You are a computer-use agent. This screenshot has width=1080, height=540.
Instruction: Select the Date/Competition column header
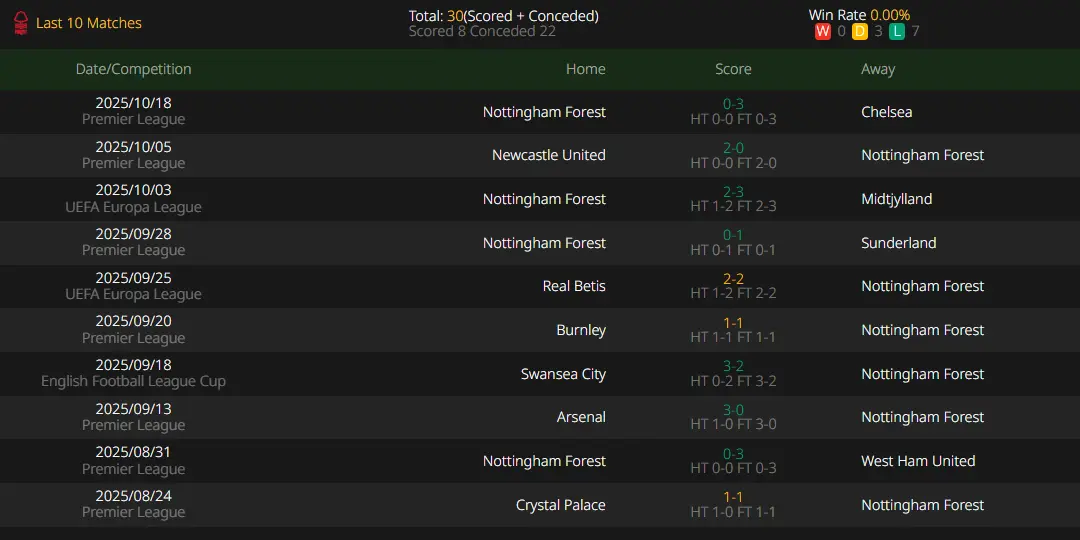(x=134, y=69)
